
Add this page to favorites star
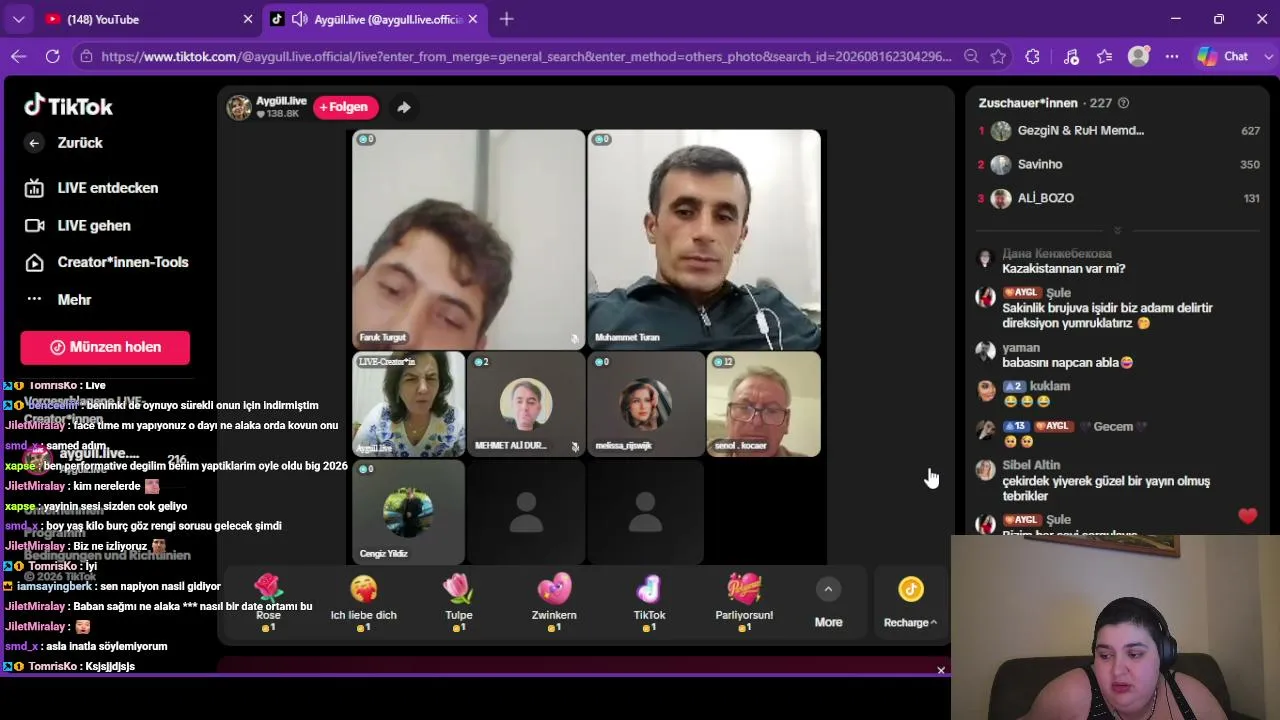[998, 57]
